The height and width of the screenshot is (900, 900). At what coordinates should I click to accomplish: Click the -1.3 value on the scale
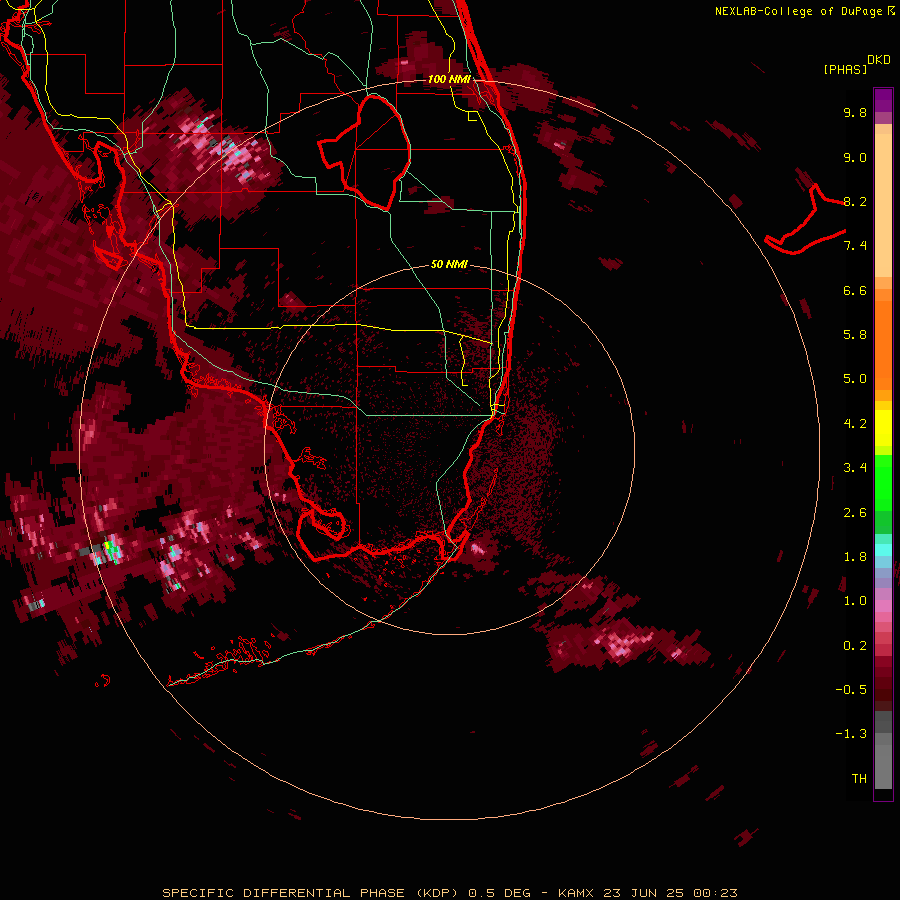851,734
